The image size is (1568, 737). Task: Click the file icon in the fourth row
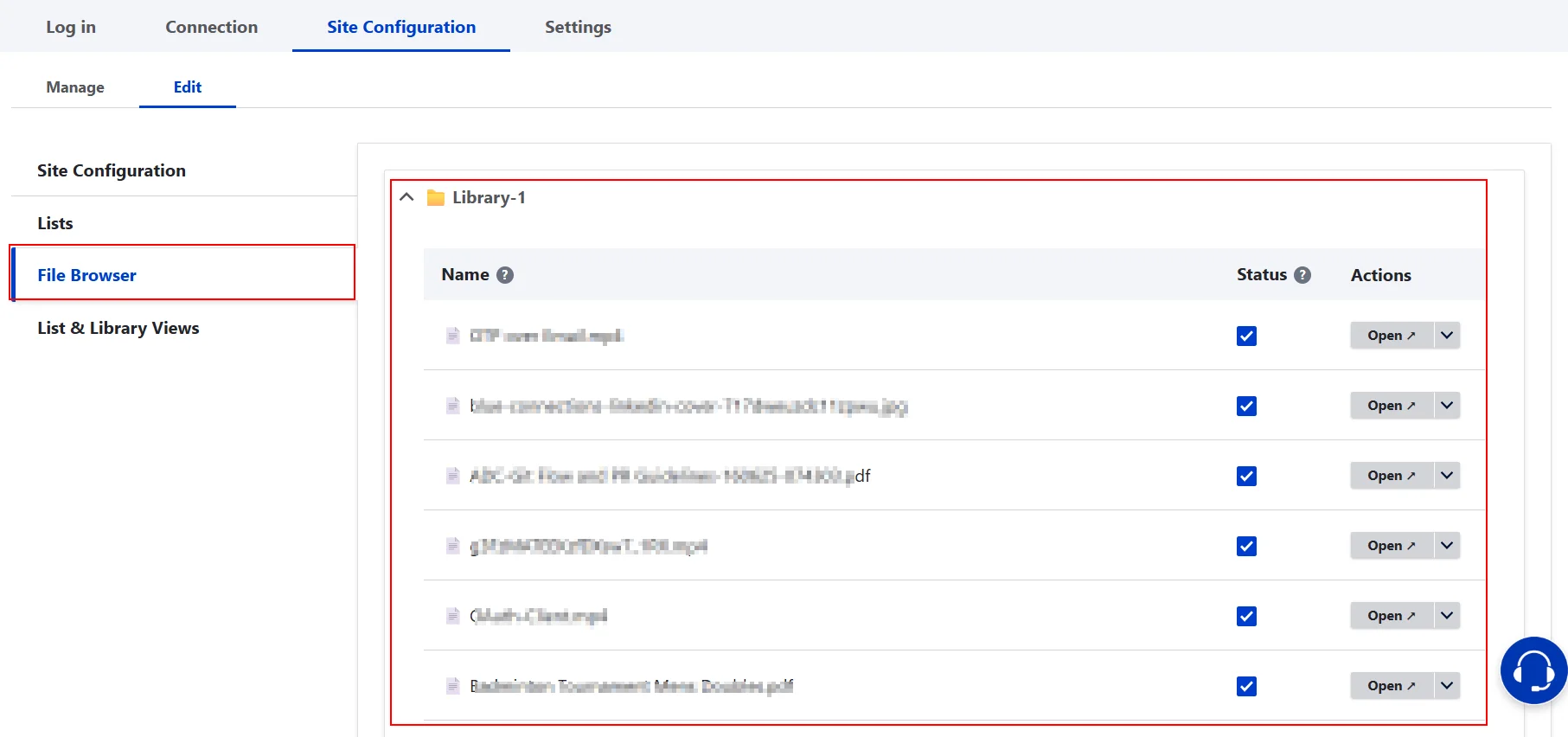pyautogui.click(x=452, y=546)
